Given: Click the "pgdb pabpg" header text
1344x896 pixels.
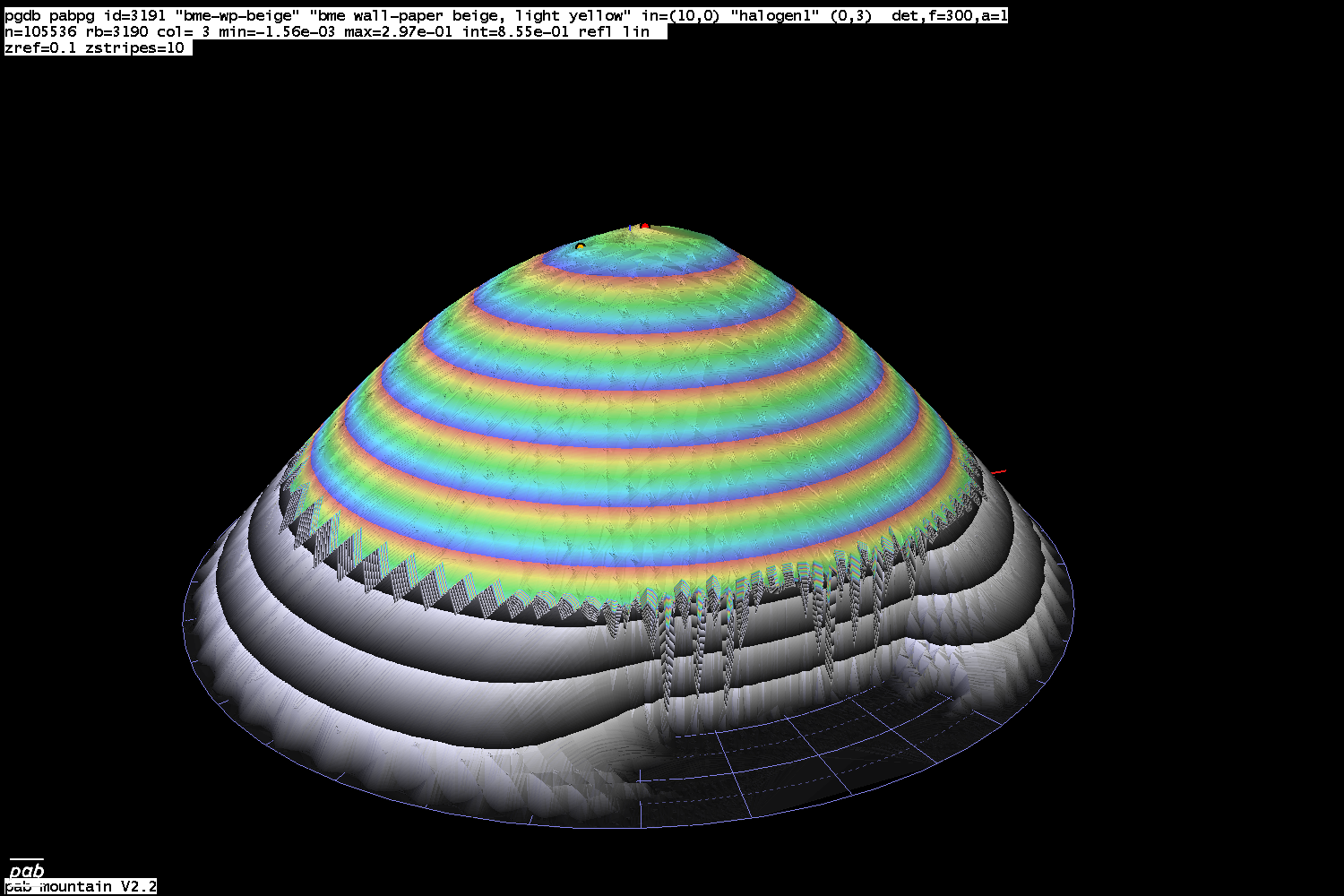Looking at the screenshot, I should (49, 15).
